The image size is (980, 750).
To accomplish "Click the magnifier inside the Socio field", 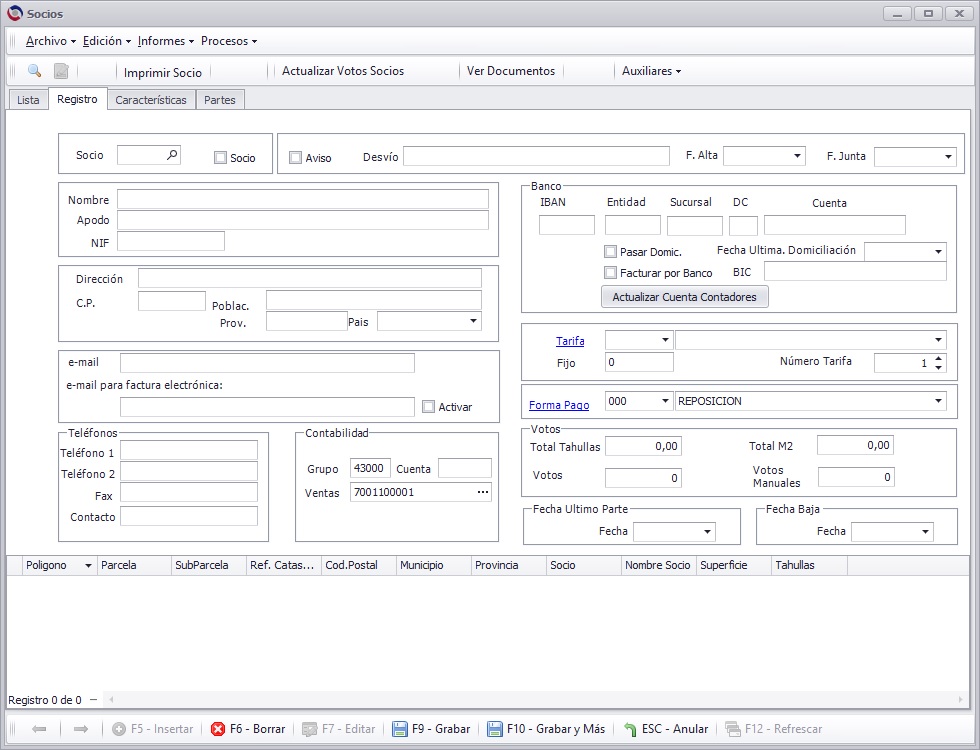I will point(172,154).
